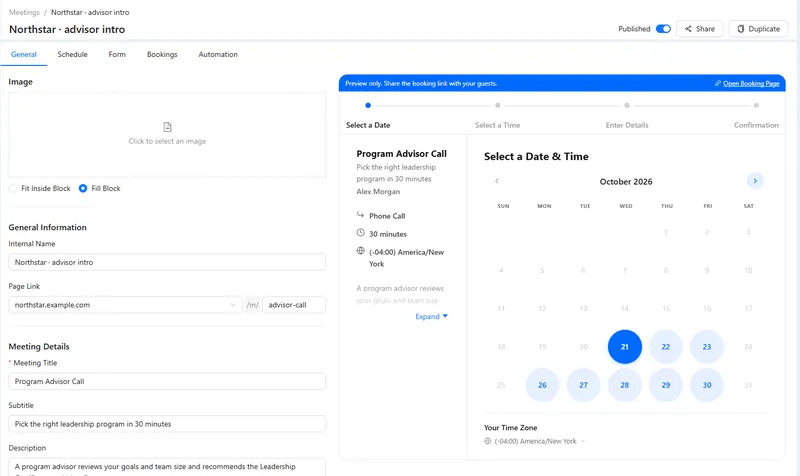Select October 30 on the calendar
The image size is (800, 476).
[x=707, y=385]
